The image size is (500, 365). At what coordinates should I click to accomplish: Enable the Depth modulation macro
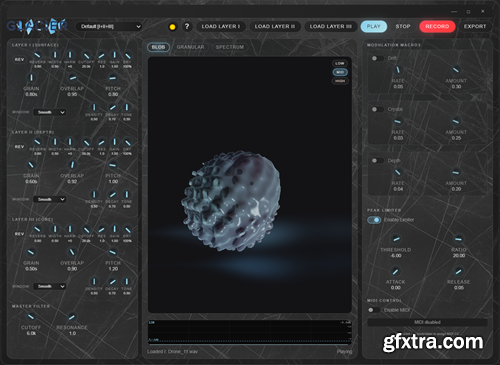point(377,161)
